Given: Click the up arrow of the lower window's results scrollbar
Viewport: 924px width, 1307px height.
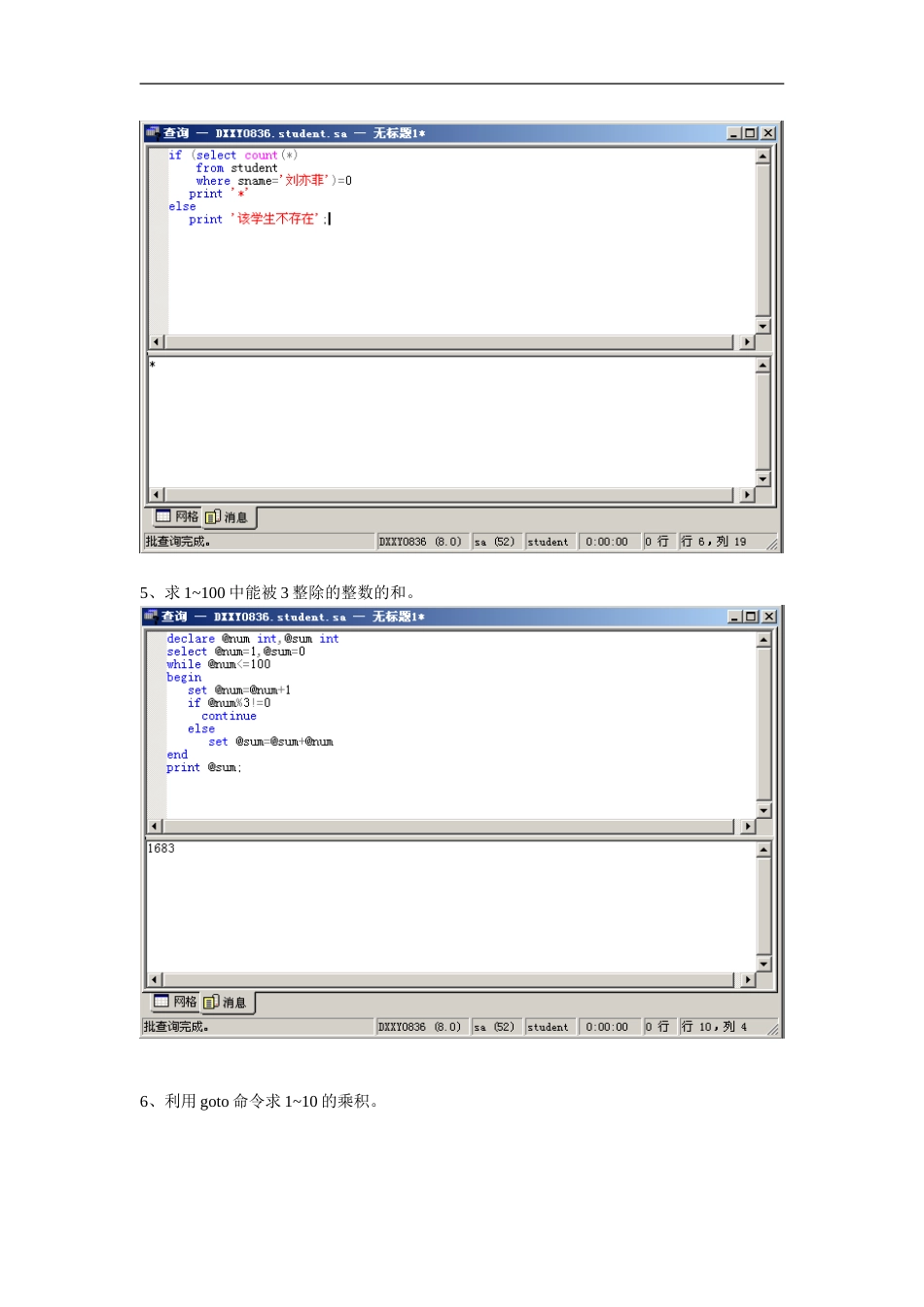Looking at the screenshot, I should [764, 850].
